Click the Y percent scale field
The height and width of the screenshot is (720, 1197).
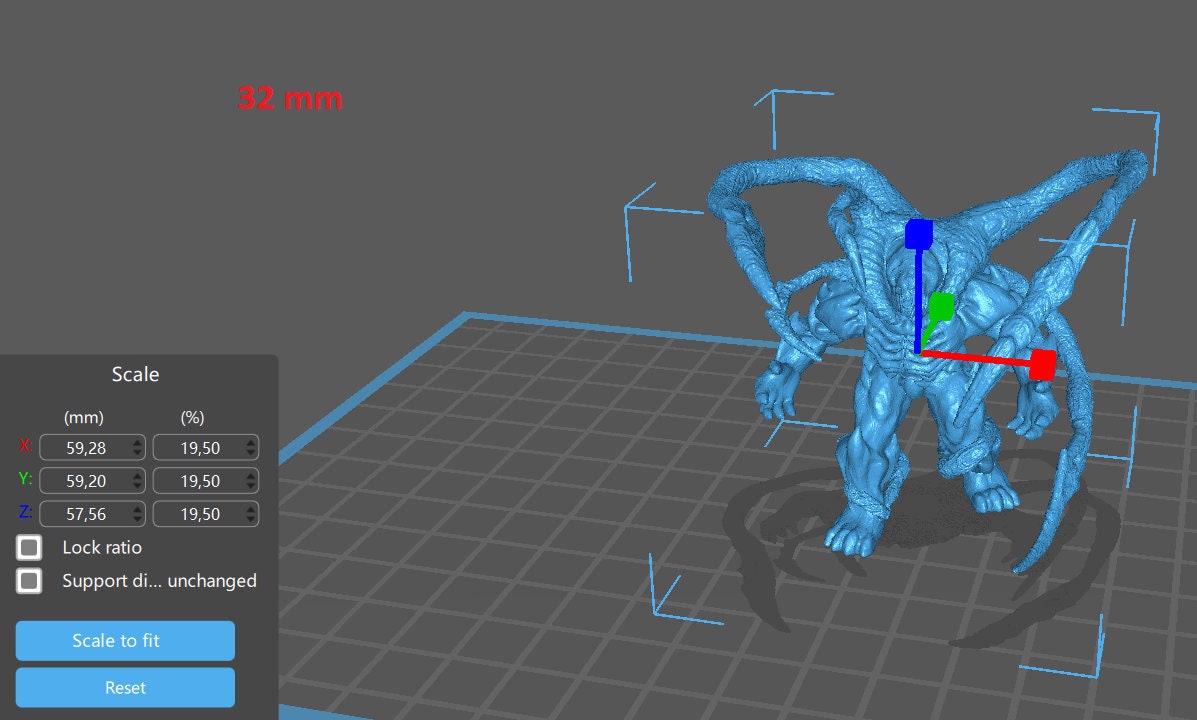pos(198,481)
